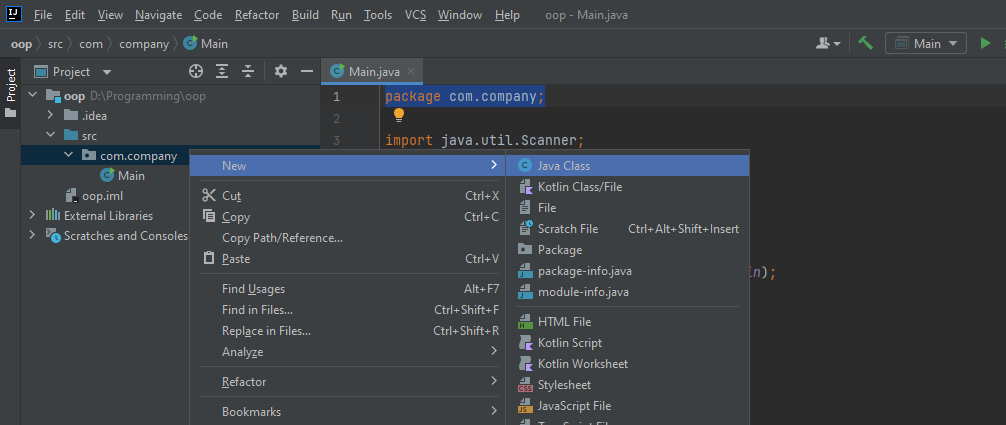Open the Edit menu
The image size is (1006, 425).
pos(74,15)
